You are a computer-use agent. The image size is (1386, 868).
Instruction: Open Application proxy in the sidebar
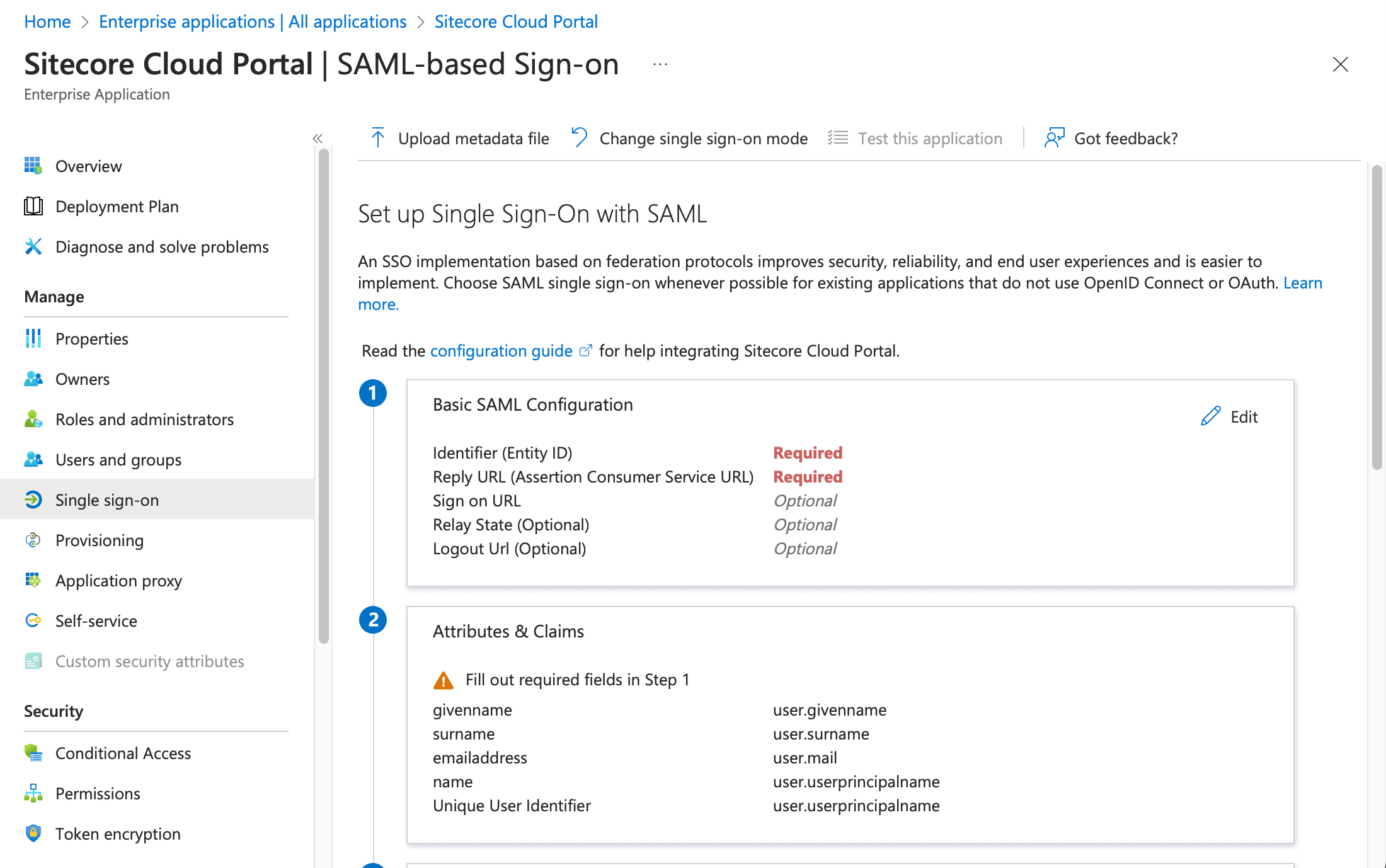coord(118,581)
